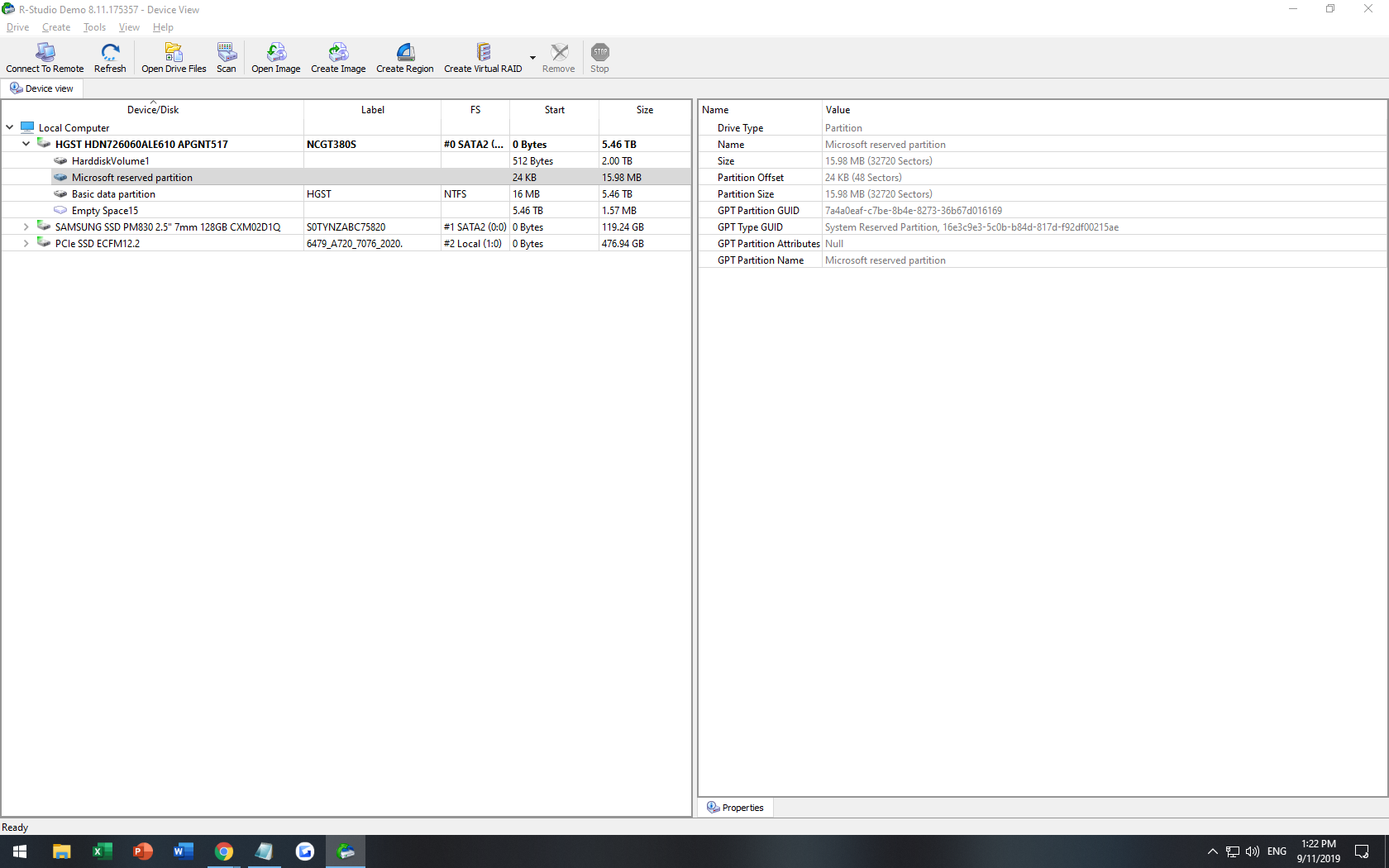Open File Explorer from the taskbar
This screenshot has height=868, width=1389.
tap(62, 851)
